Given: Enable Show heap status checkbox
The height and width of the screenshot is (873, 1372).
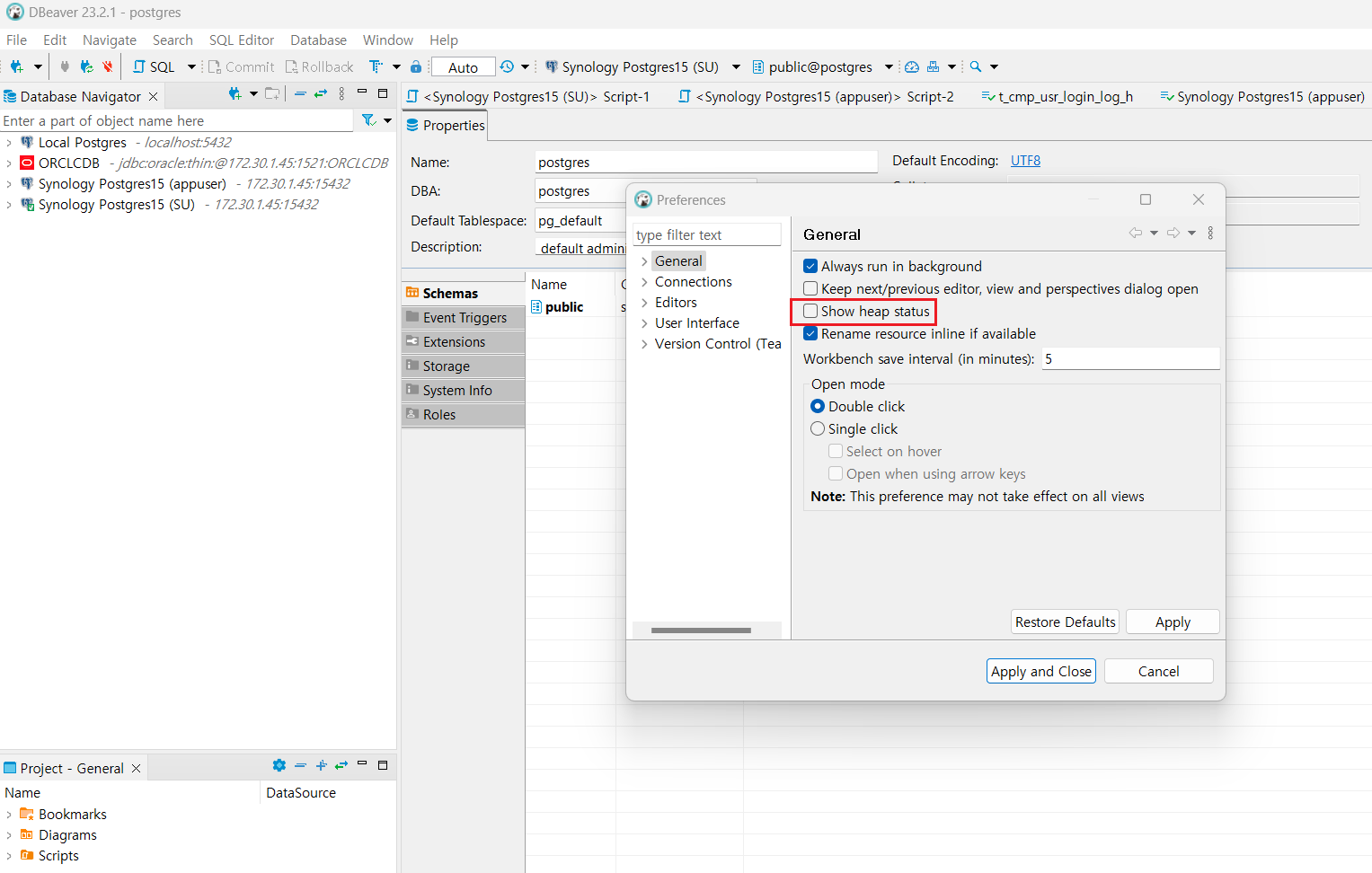Looking at the screenshot, I should click(x=810, y=311).
